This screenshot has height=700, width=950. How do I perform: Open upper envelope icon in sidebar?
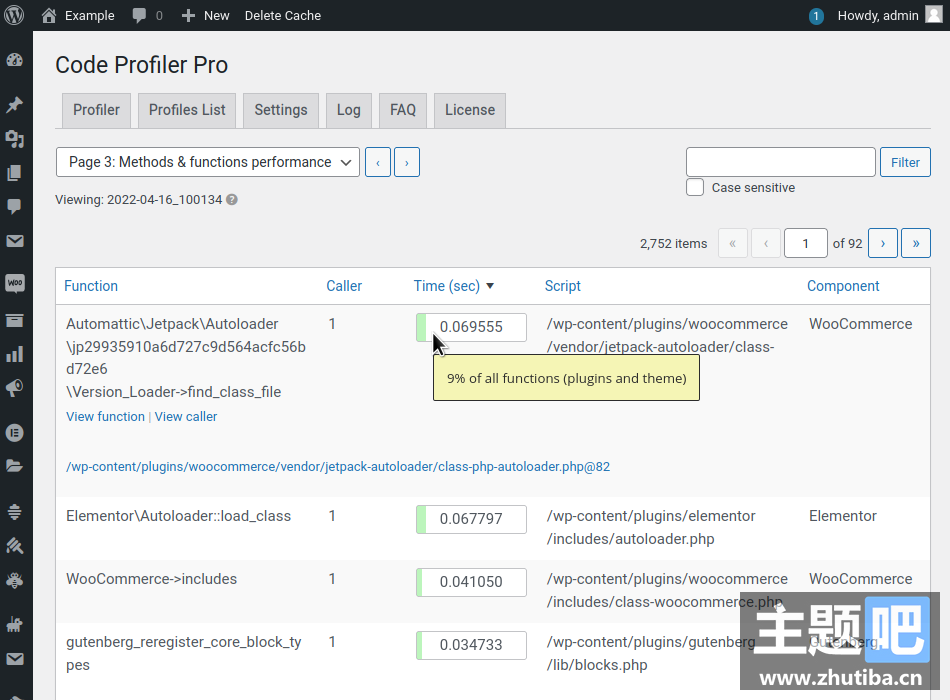[x=15, y=241]
